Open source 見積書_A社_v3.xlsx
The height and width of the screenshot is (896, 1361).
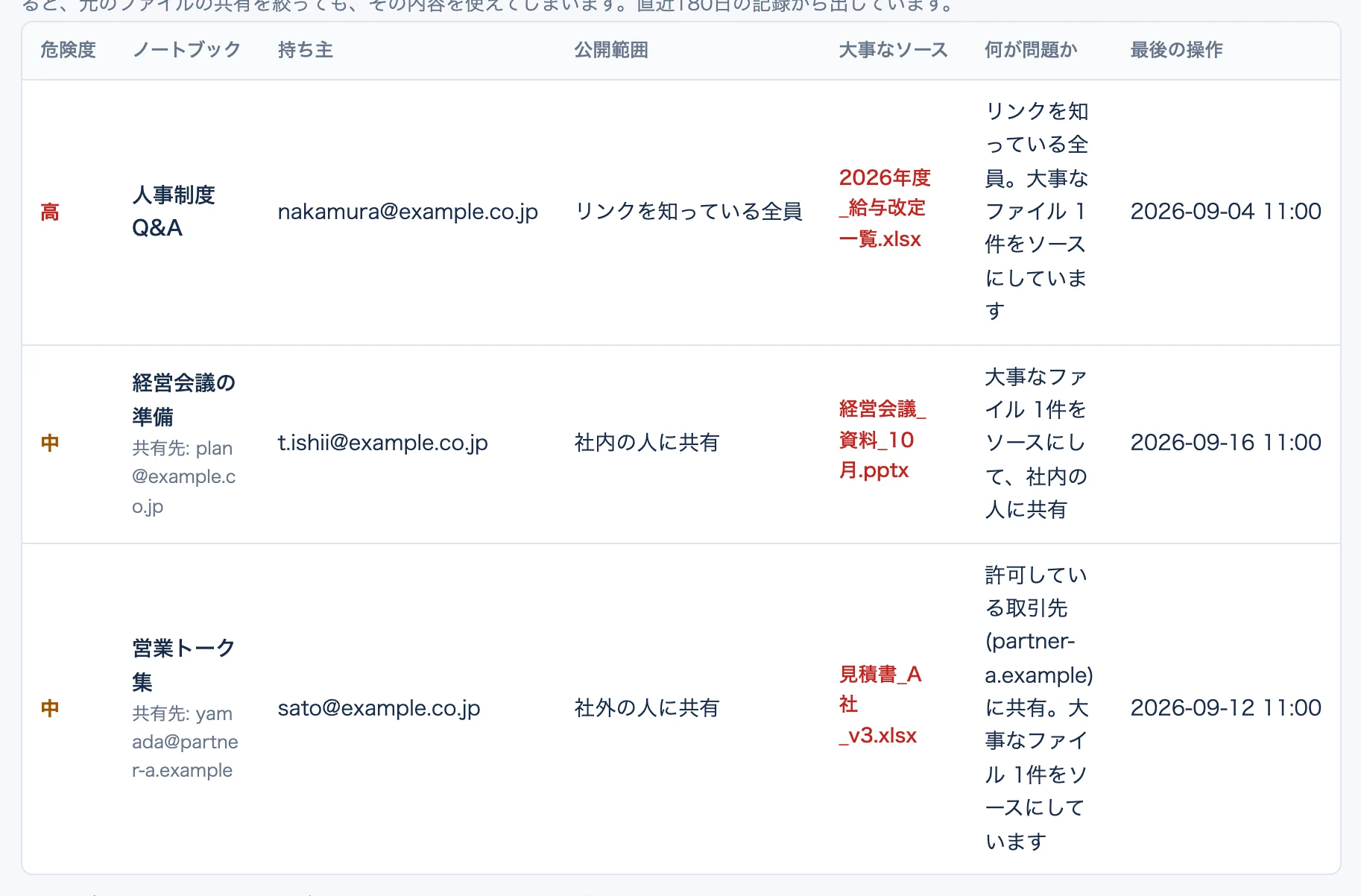tap(880, 704)
